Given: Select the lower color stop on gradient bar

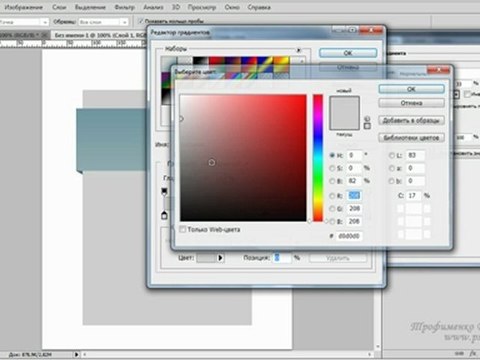Looking at the screenshot, I should pyautogui.click(x=164, y=215).
